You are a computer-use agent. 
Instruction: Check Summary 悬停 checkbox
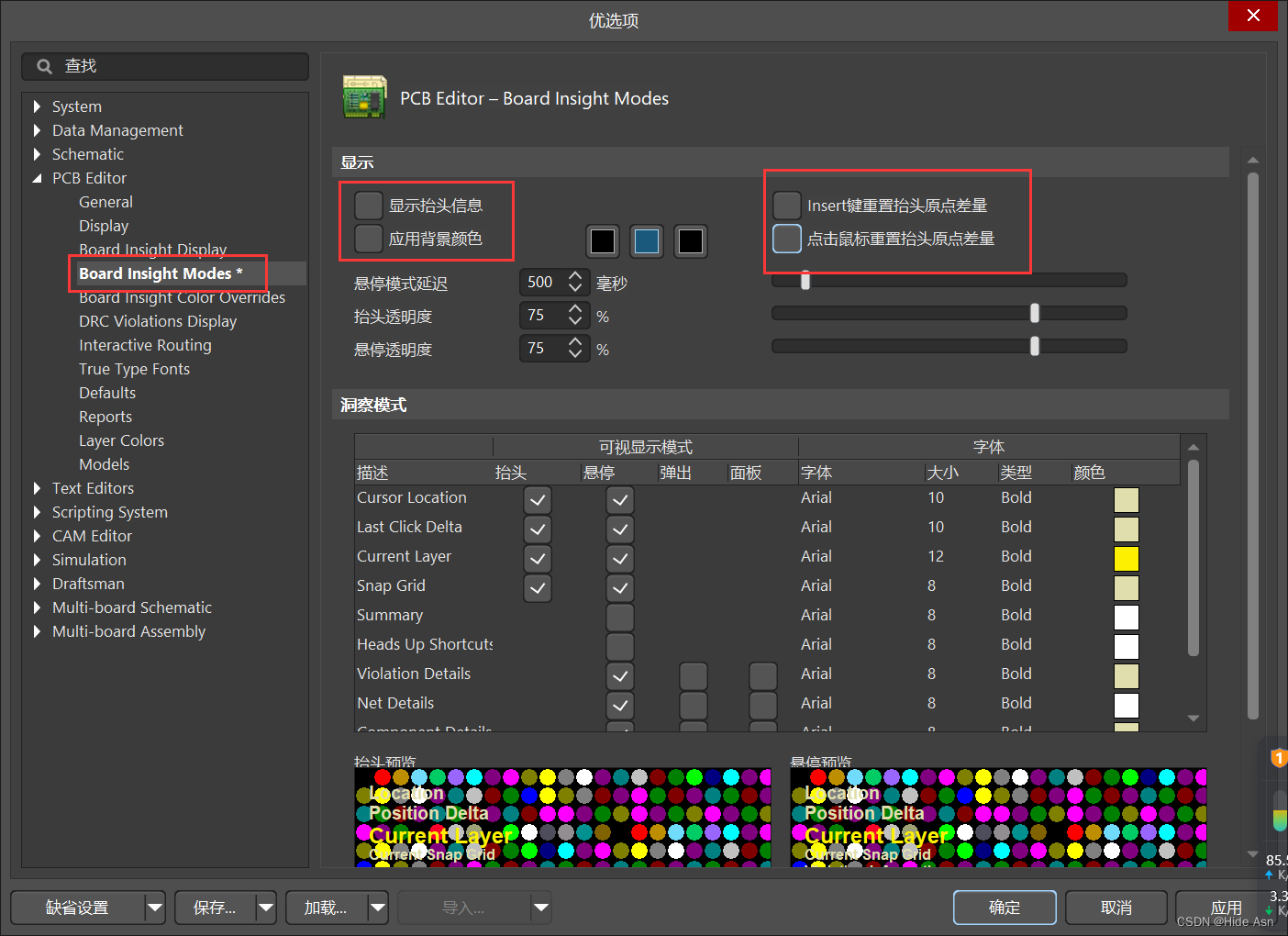coord(620,618)
